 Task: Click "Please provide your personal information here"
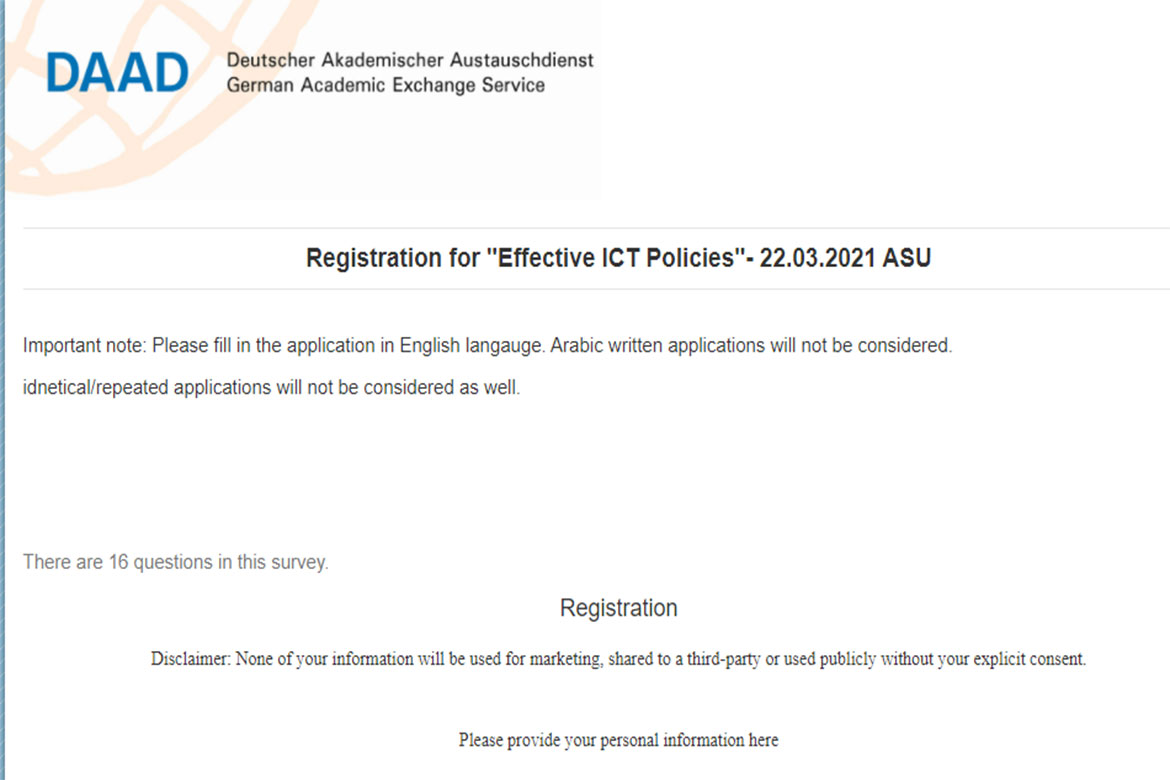618,740
